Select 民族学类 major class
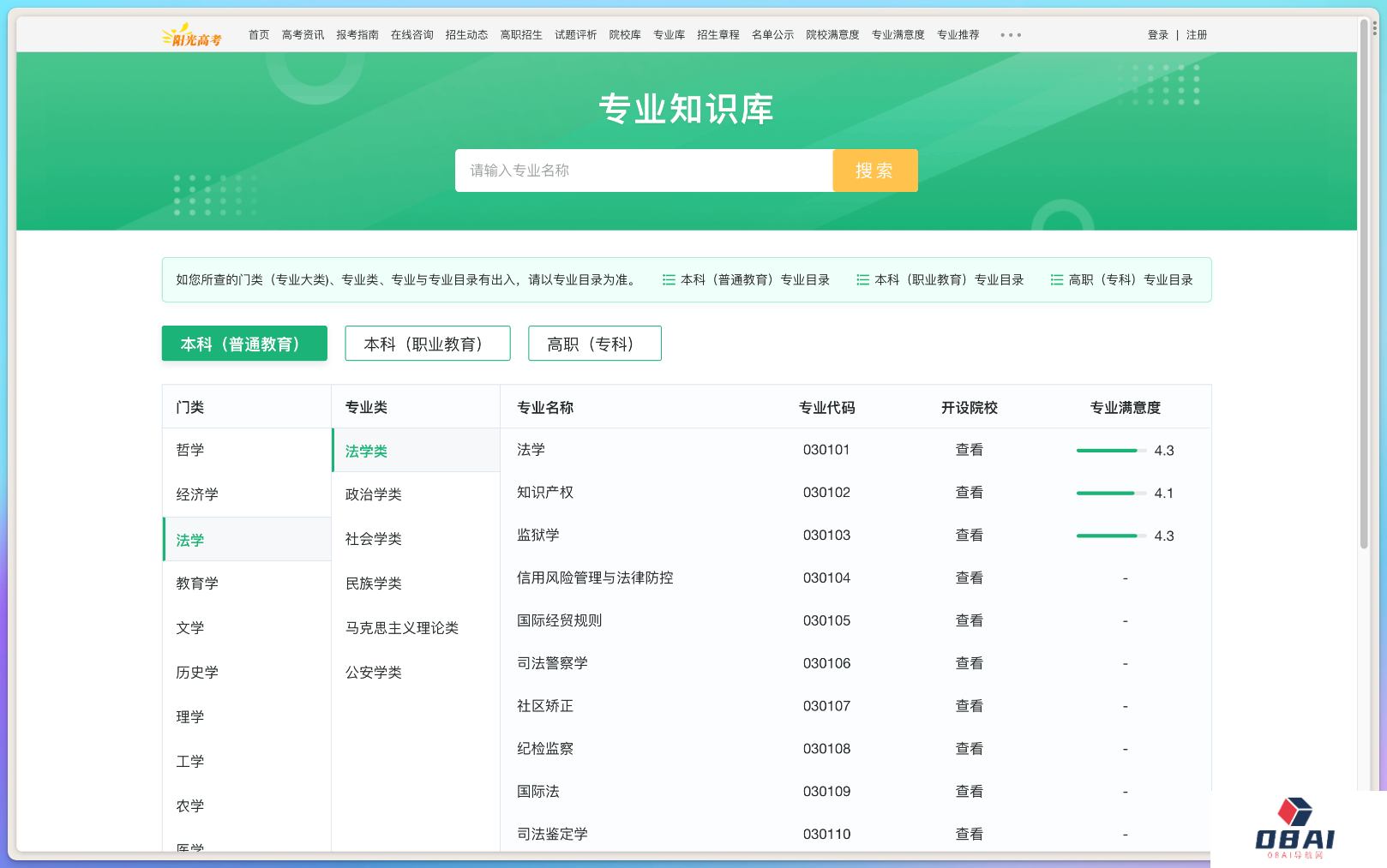The height and width of the screenshot is (868, 1387). point(416,584)
